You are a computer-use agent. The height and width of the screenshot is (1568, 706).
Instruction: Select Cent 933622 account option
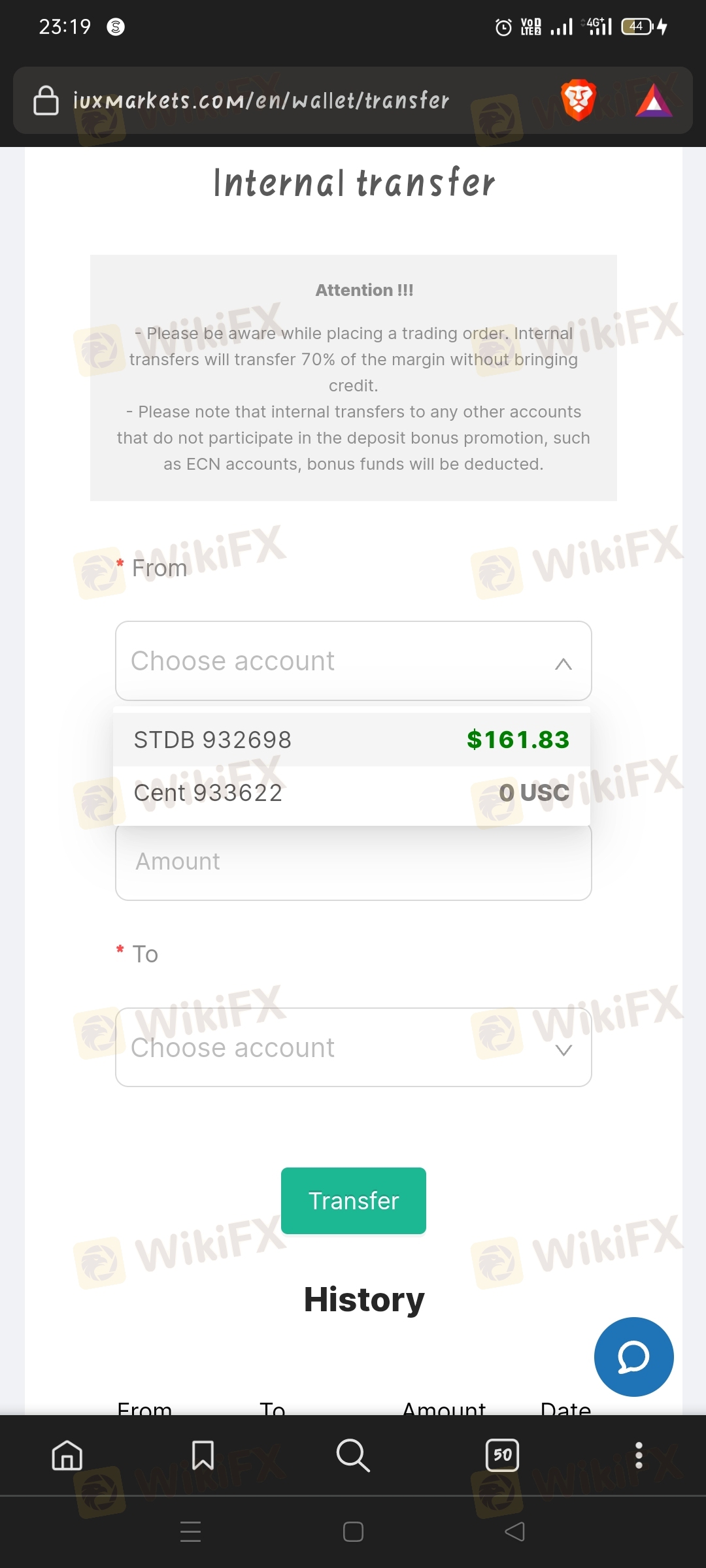click(x=352, y=792)
